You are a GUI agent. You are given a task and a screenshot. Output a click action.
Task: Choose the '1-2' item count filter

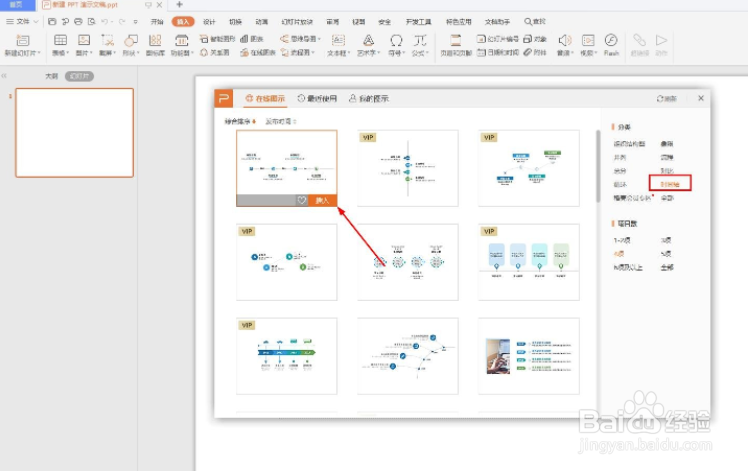pos(622,240)
